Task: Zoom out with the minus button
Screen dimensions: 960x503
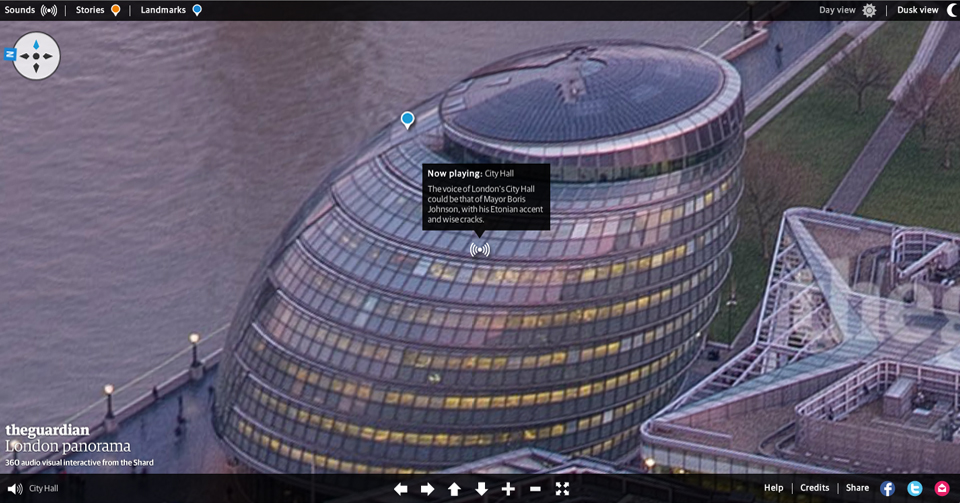Action: pos(535,488)
